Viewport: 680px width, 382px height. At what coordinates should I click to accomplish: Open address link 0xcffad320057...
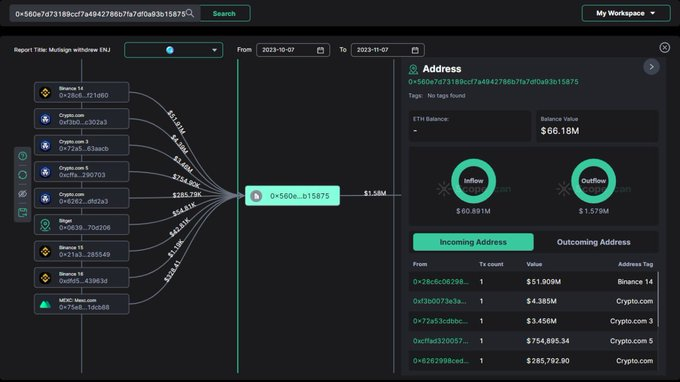tap(441, 341)
